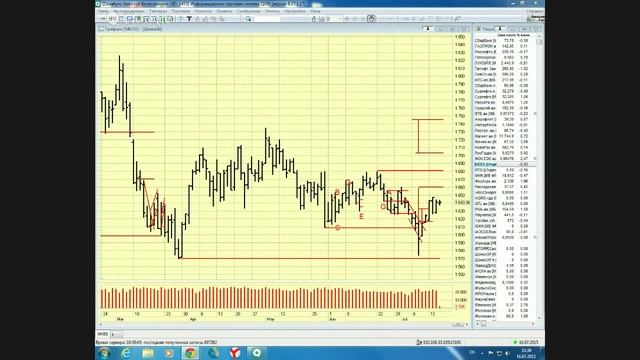The image size is (640, 360).
Task: Open the Лимиты menu
Action: pyautogui.click(x=224, y=11)
